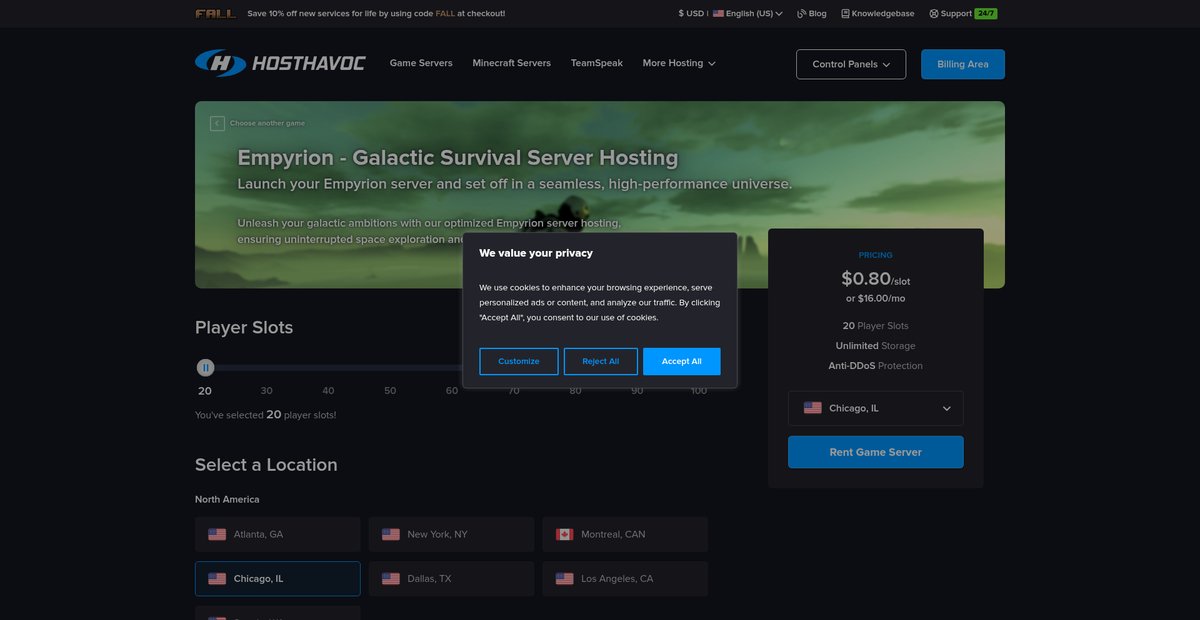Viewport: 1200px width, 620px height.
Task: Click the FALL promo code text
Action: click(445, 14)
